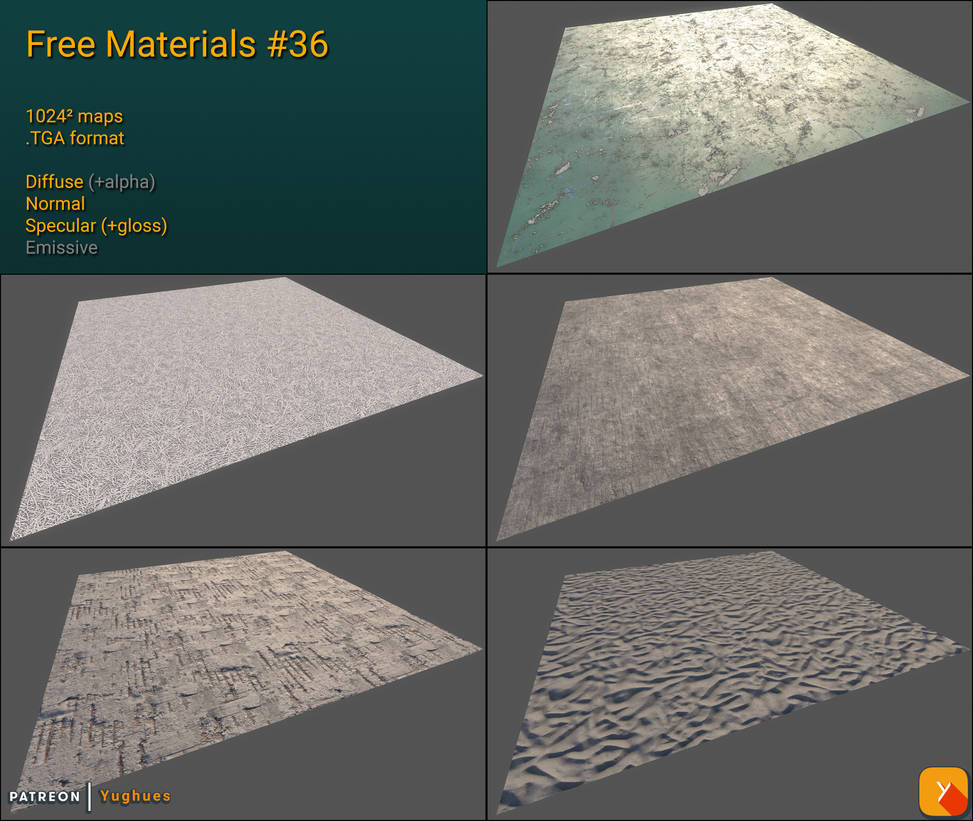The width and height of the screenshot is (973, 821).
Task: Click the "1024² maps" resolution text
Action: pos(74,117)
